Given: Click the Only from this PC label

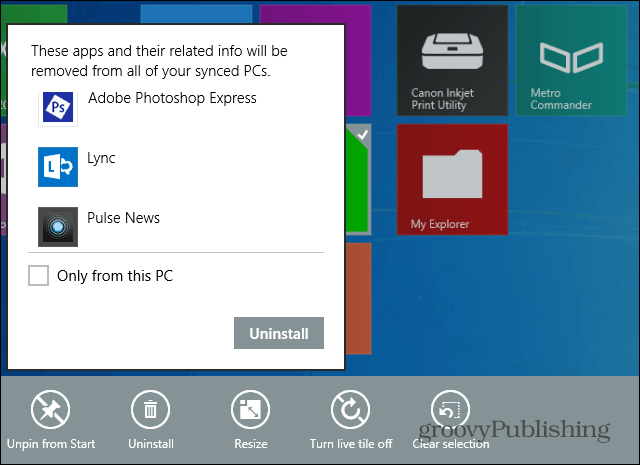Looking at the screenshot, I should click(115, 276).
